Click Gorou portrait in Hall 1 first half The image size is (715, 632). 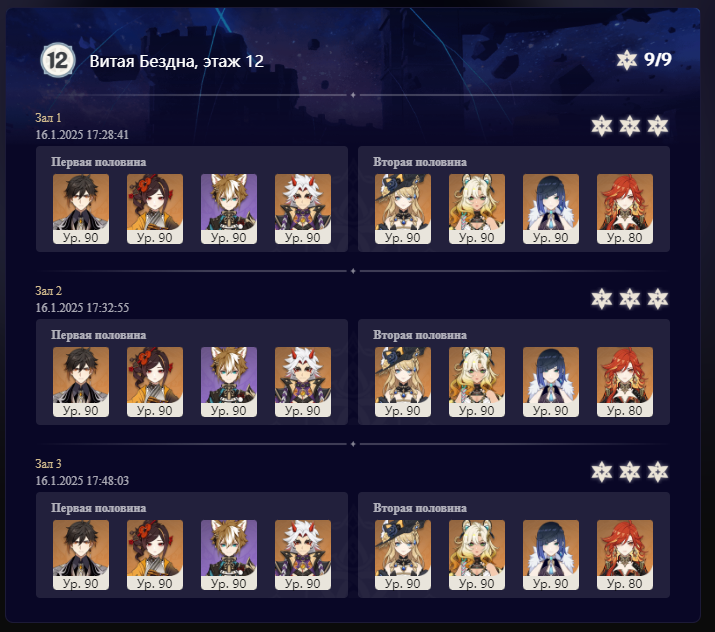coord(229,209)
